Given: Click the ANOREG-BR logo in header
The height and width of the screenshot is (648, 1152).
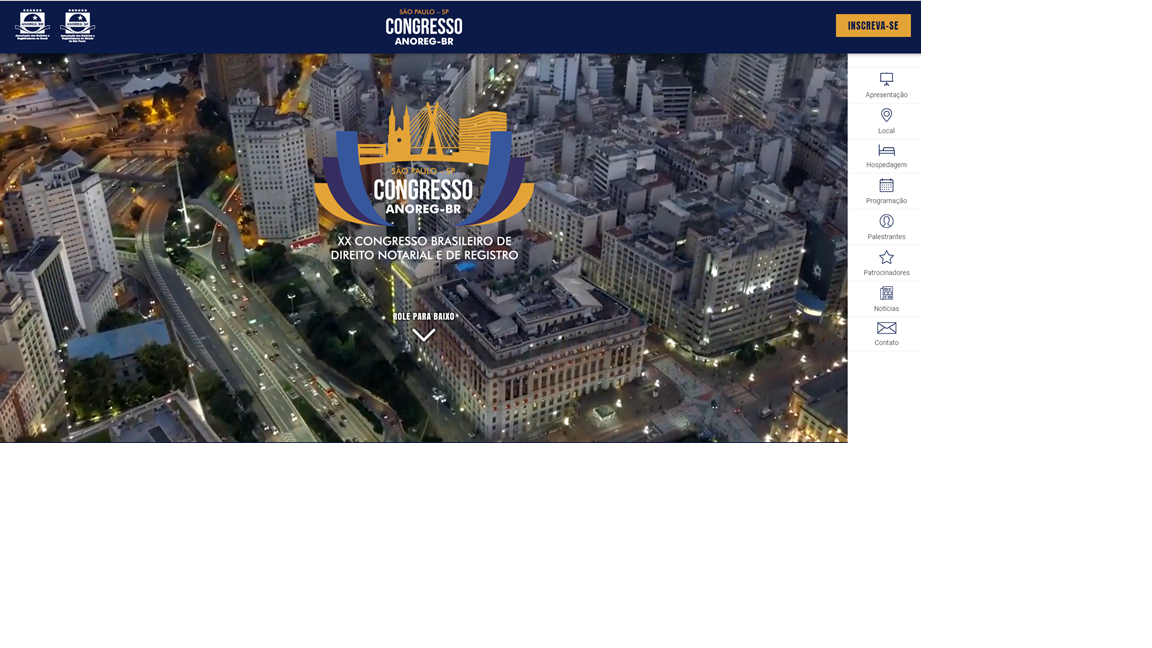Looking at the screenshot, I should (32, 25).
